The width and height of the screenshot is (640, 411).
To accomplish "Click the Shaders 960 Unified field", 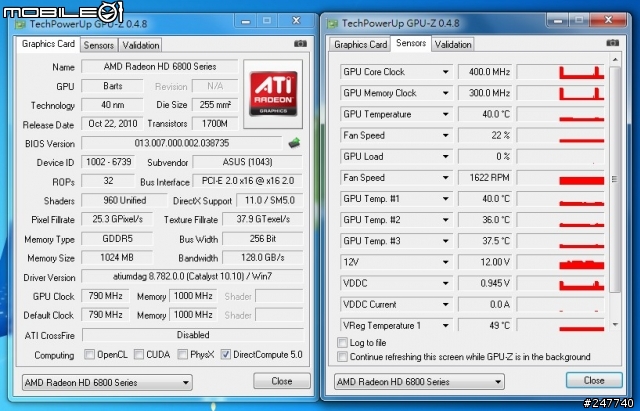I will click(x=124, y=200).
